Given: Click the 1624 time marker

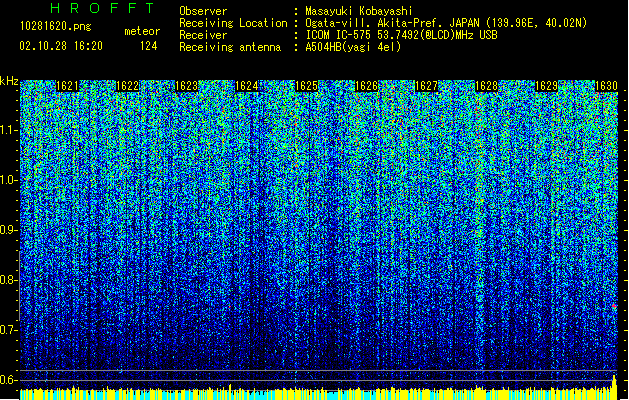Looking at the screenshot, I should pos(247,86).
